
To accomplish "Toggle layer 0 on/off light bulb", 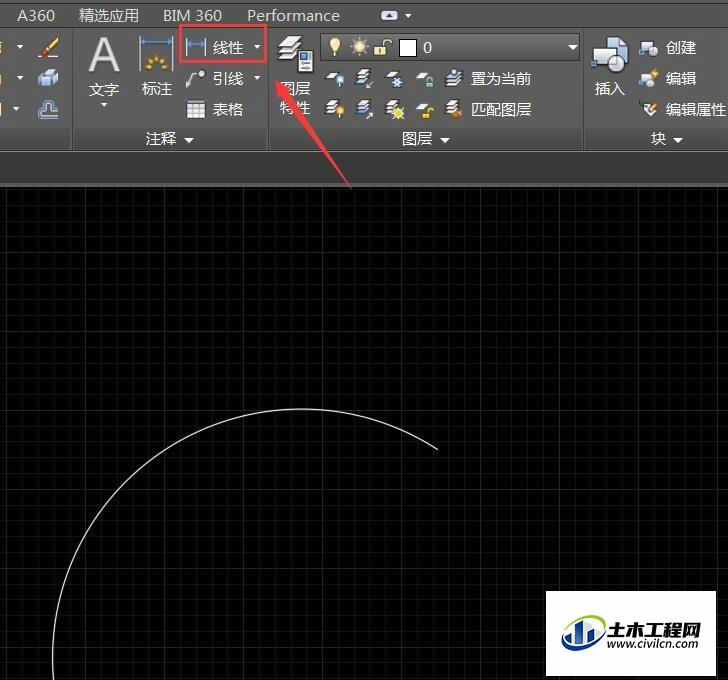I will [335, 47].
